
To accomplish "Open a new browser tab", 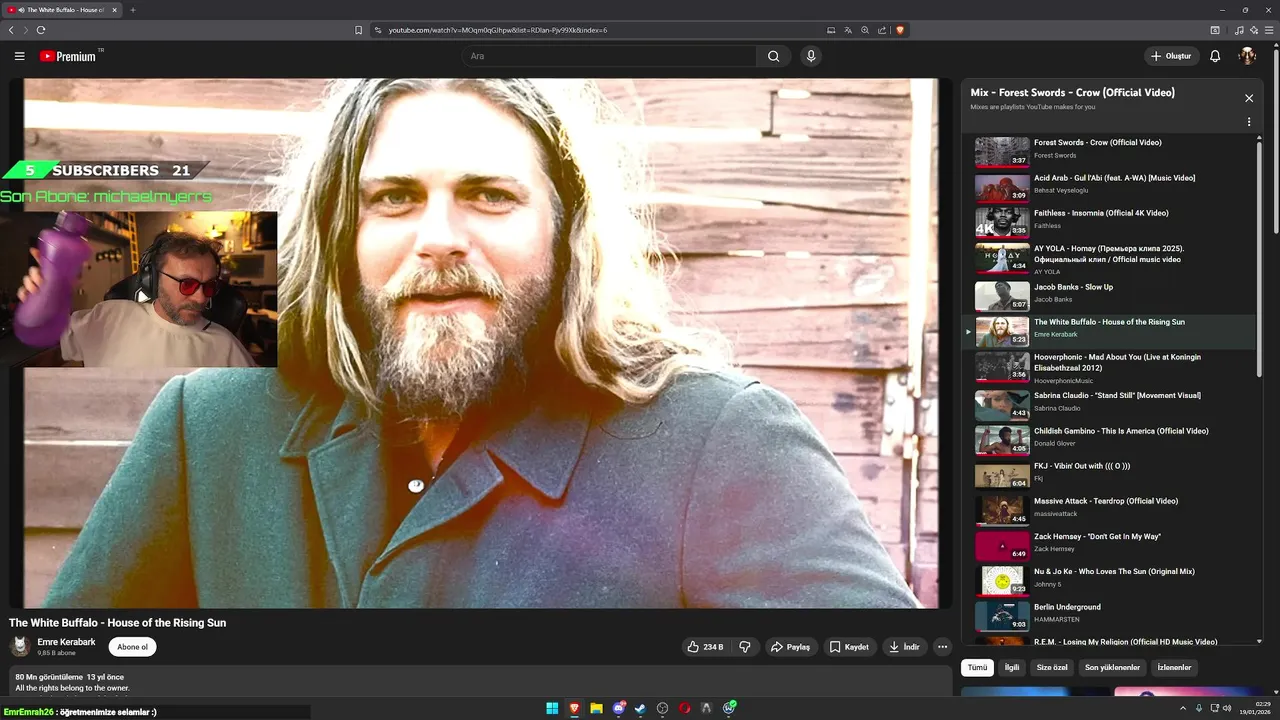I will pos(132,10).
